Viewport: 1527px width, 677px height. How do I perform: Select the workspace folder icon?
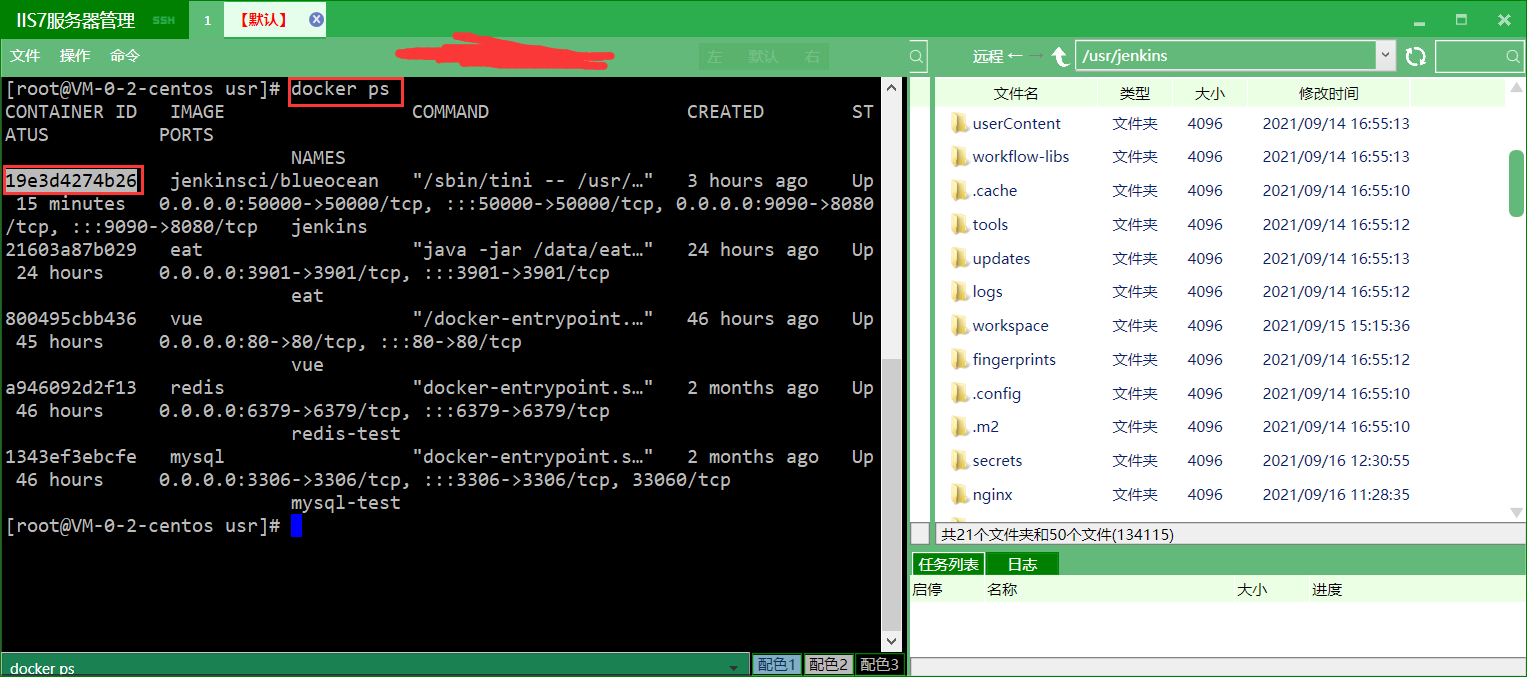(960, 325)
